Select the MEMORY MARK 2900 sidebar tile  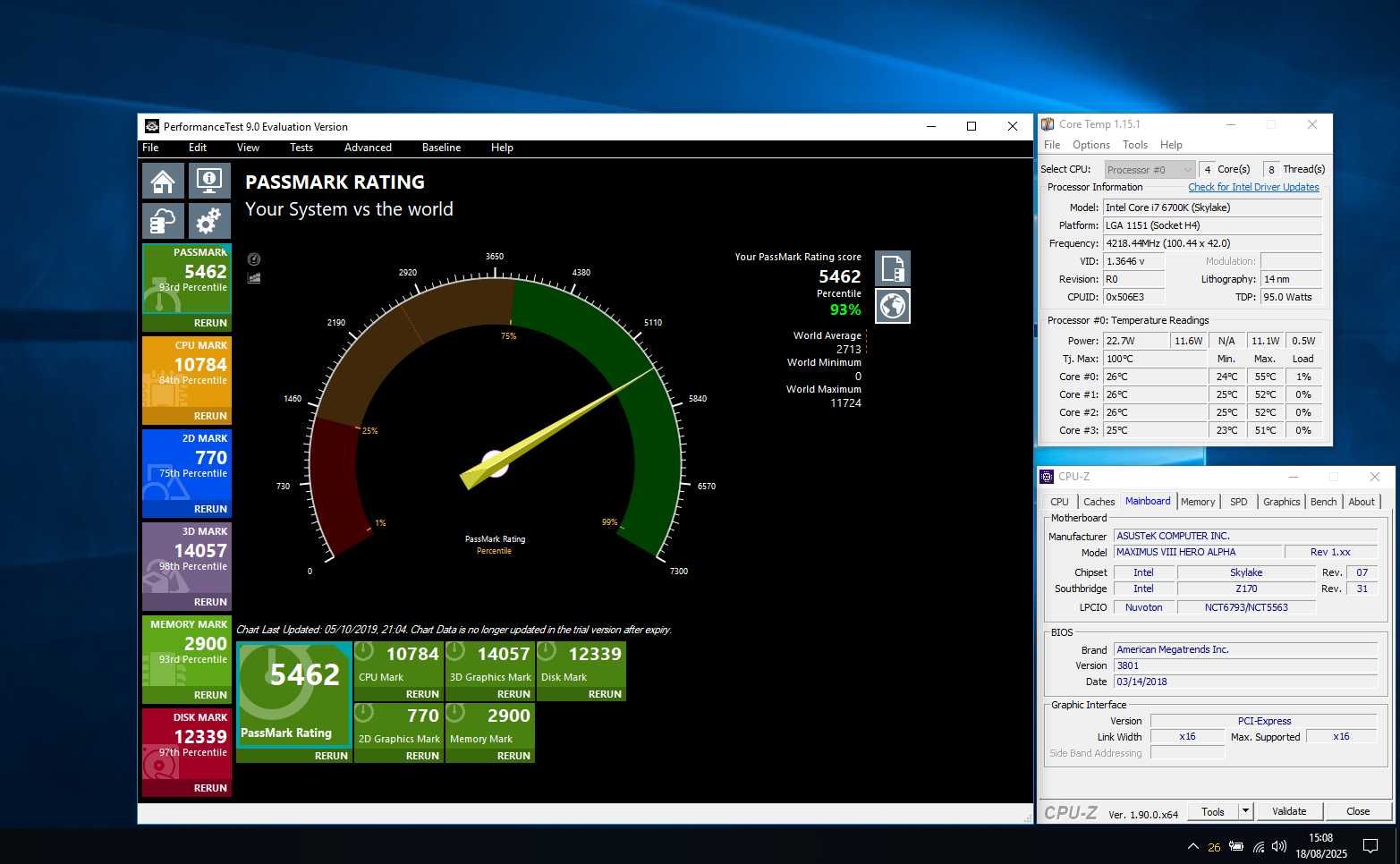187,650
